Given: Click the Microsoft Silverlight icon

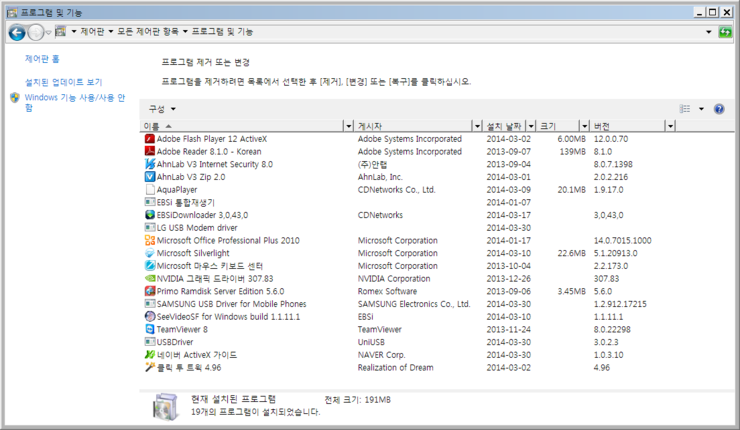Looking at the screenshot, I should pos(150,253).
